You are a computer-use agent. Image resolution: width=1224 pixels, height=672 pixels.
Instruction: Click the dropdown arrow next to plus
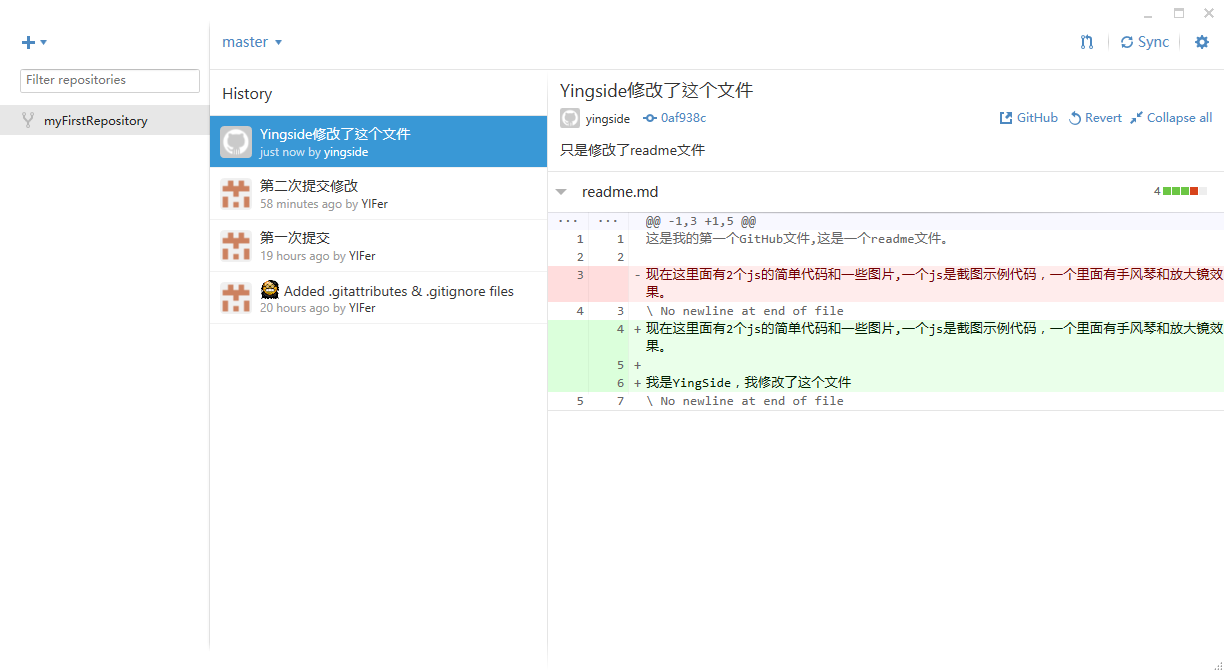click(x=44, y=42)
